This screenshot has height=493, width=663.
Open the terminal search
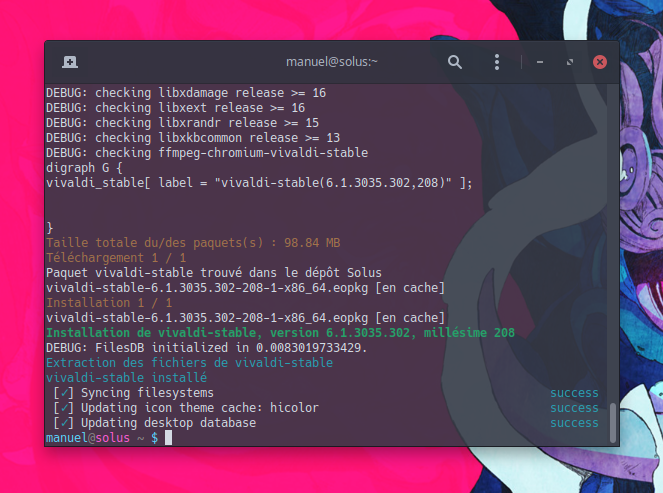coord(455,62)
